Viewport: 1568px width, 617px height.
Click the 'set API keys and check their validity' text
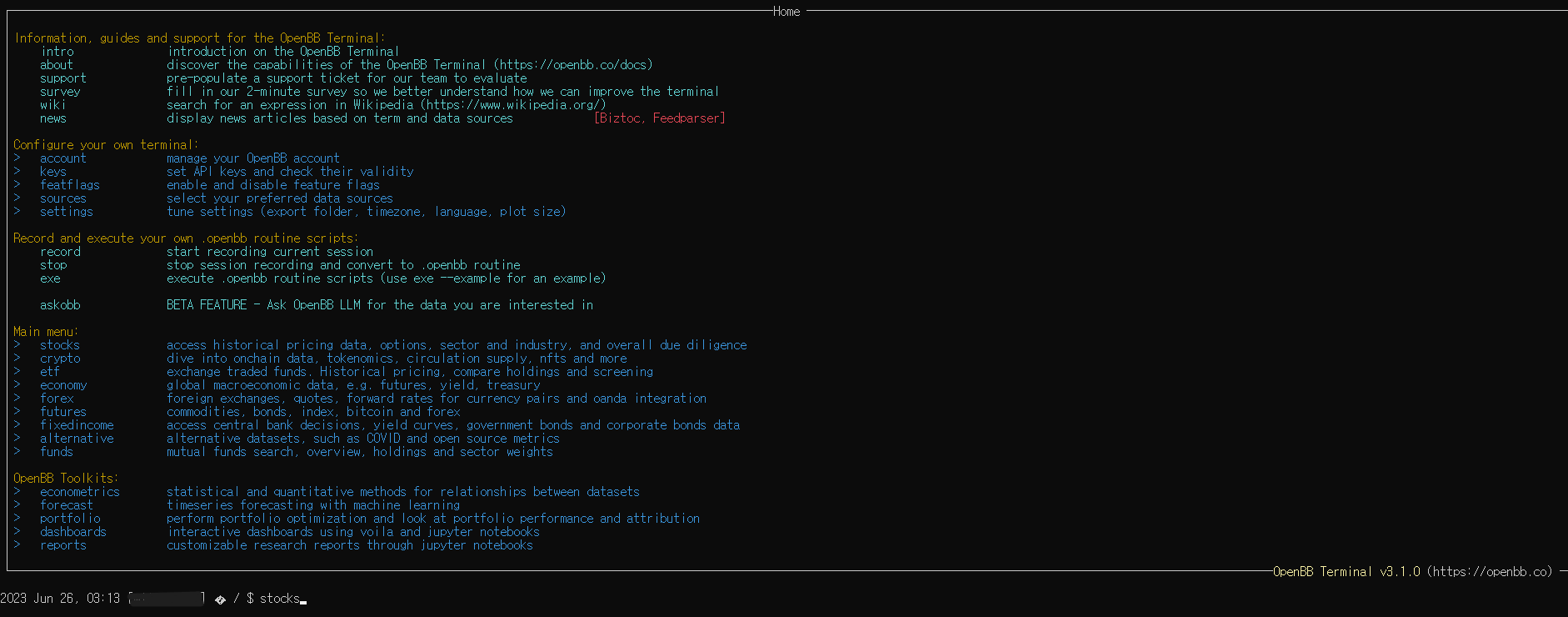(290, 172)
